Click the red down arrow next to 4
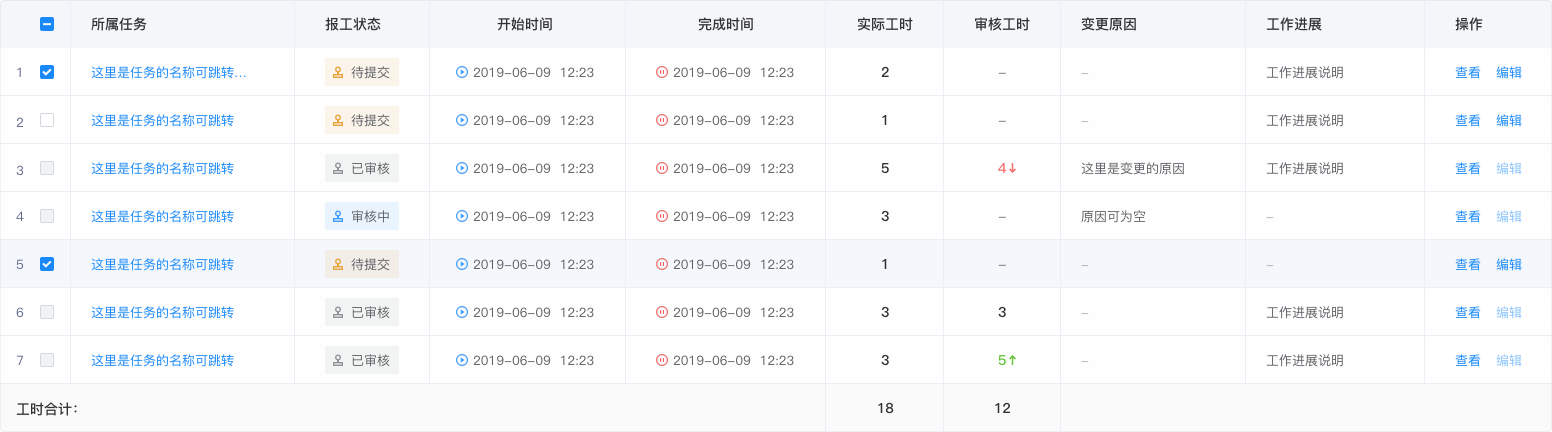This screenshot has width=1552, height=432. coord(1013,168)
